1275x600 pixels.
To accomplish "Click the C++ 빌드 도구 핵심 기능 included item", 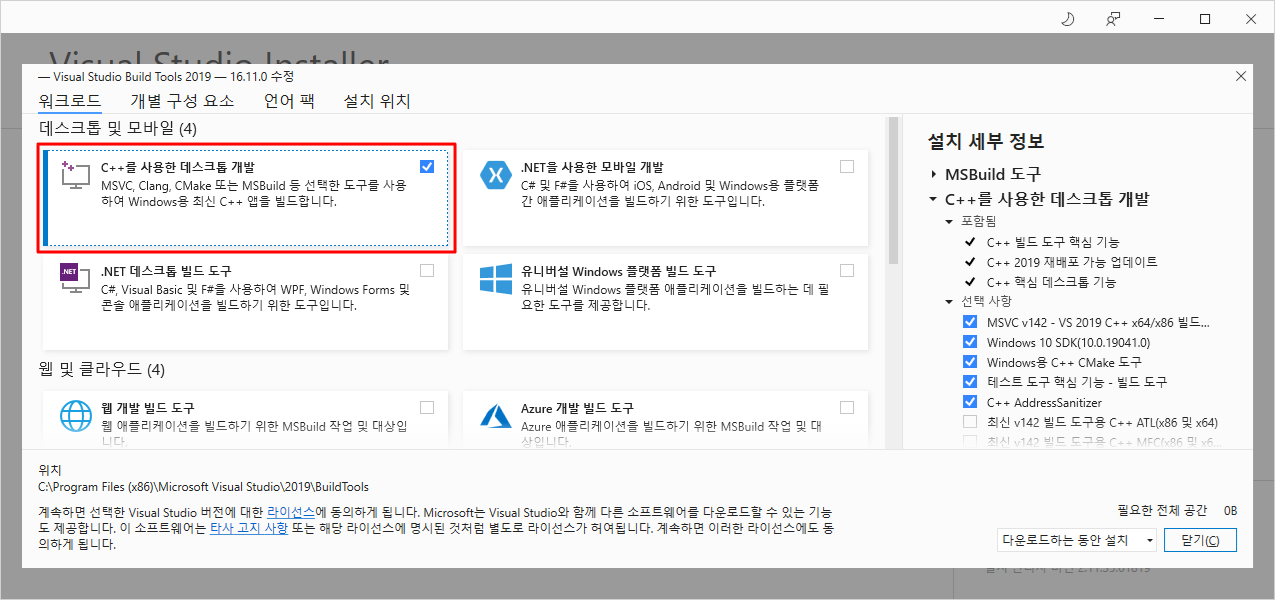I will pos(1053,242).
